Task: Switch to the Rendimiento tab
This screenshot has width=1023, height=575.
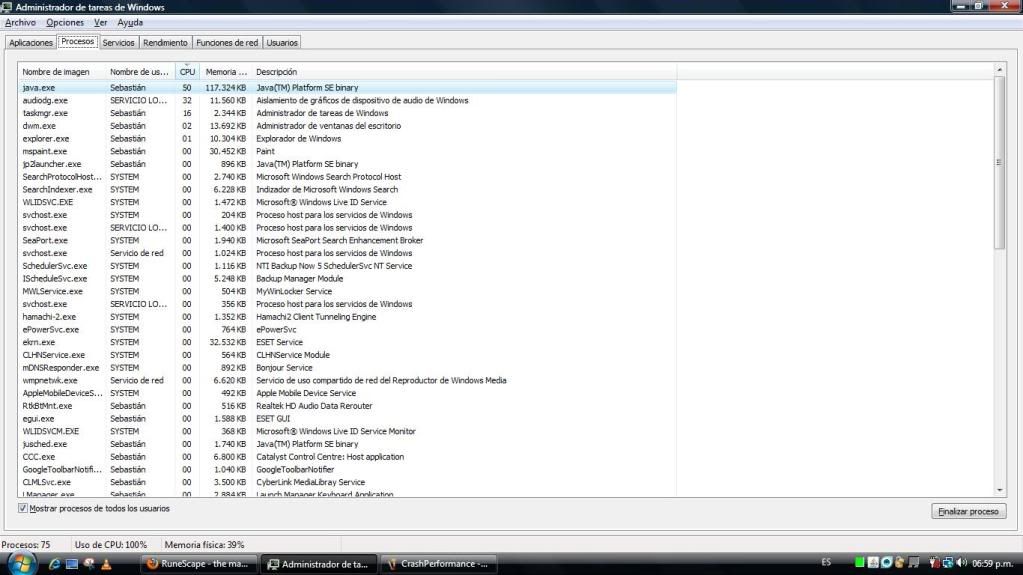Action: tap(165, 43)
